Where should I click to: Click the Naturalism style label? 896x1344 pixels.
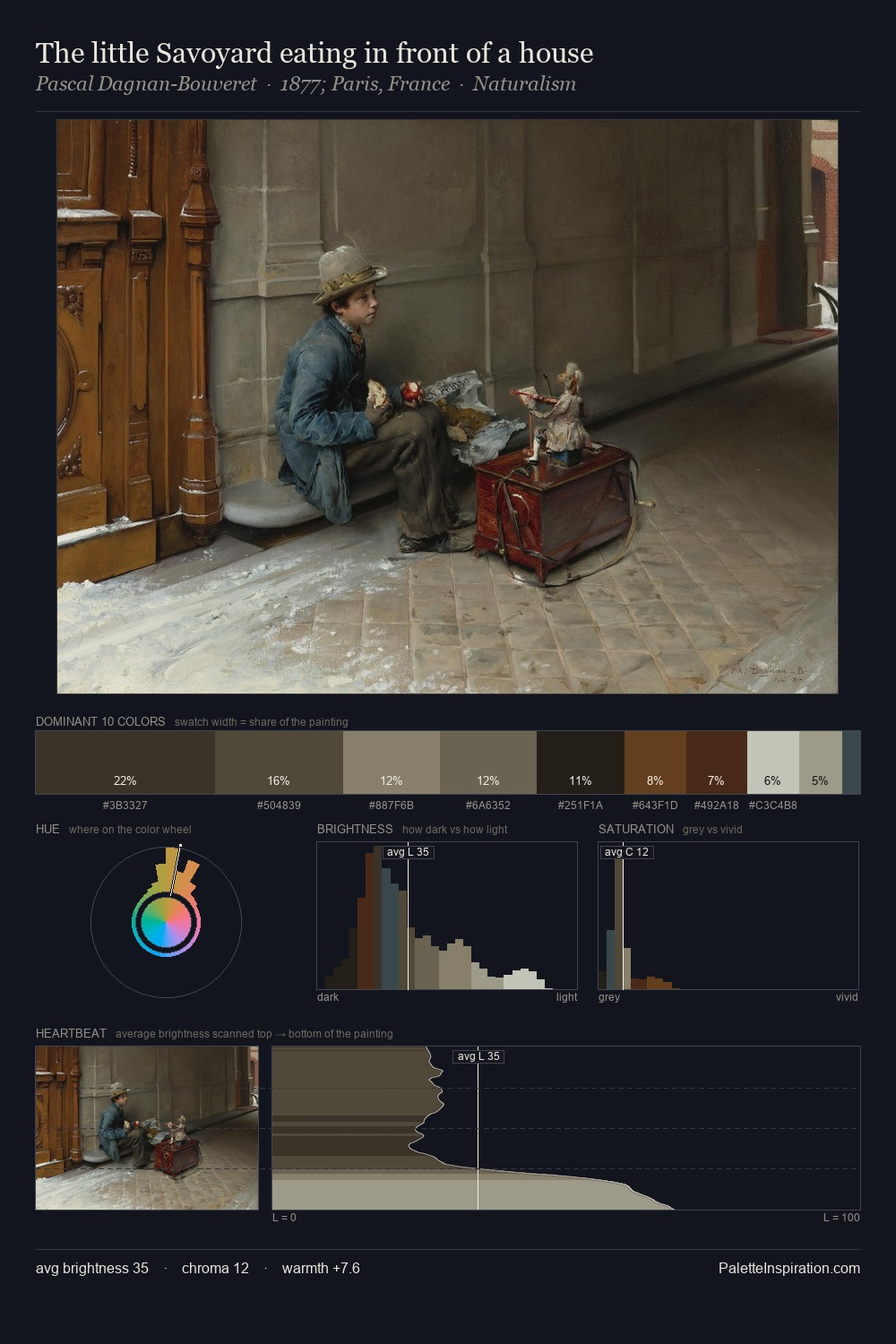(x=524, y=84)
